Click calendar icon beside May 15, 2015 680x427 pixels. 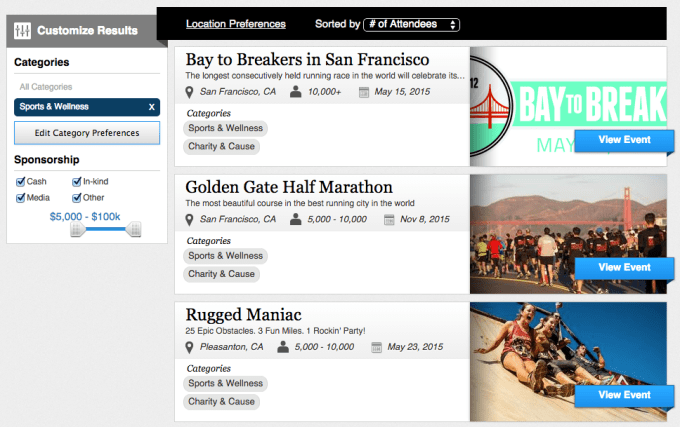[364, 92]
